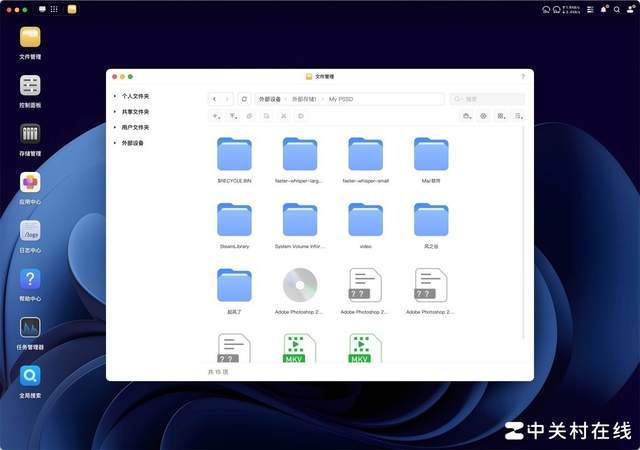Open the 全局搜索 desktop icon
The width and height of the screenshot is (640, 450).
[30, 376]
